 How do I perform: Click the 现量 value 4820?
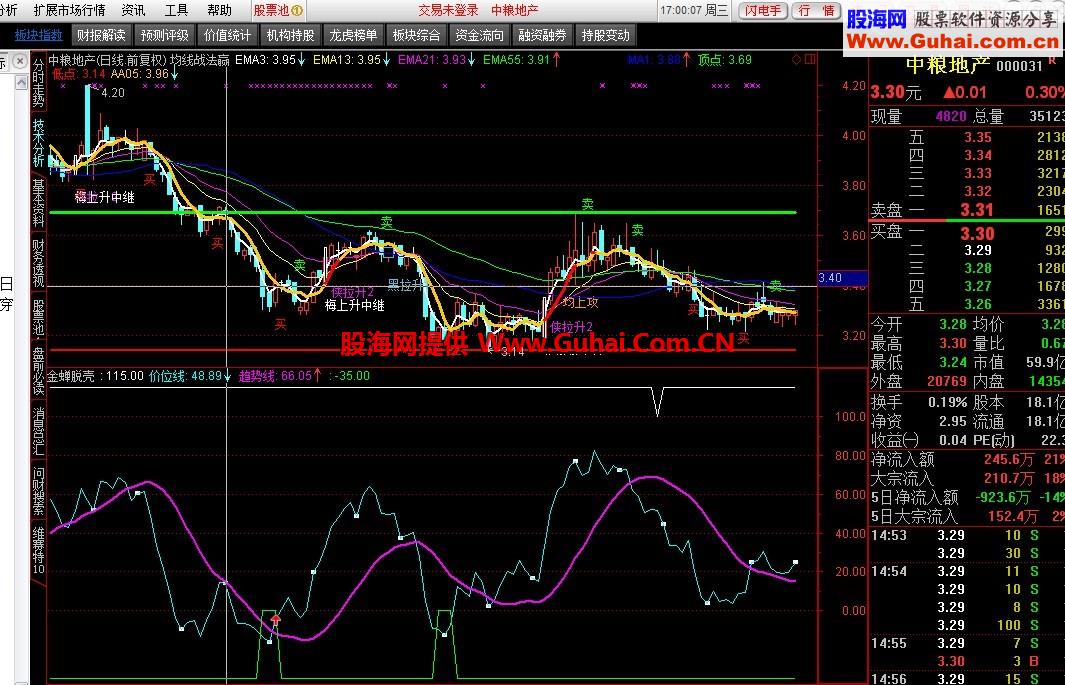click(951, 116)
